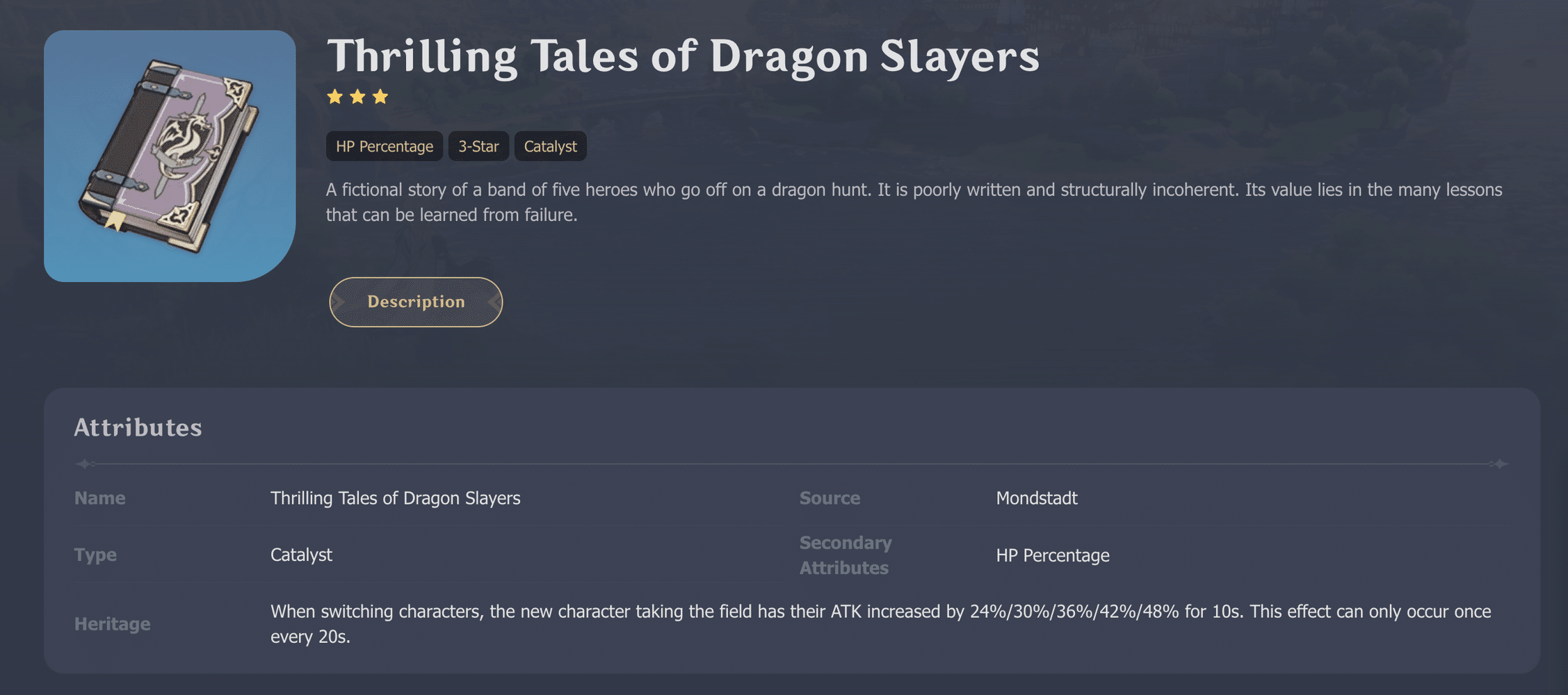Click the page title Thrilling Tales of Dragon Slayers
This screenshot has width=1568, height=695.
coord(683,56)
